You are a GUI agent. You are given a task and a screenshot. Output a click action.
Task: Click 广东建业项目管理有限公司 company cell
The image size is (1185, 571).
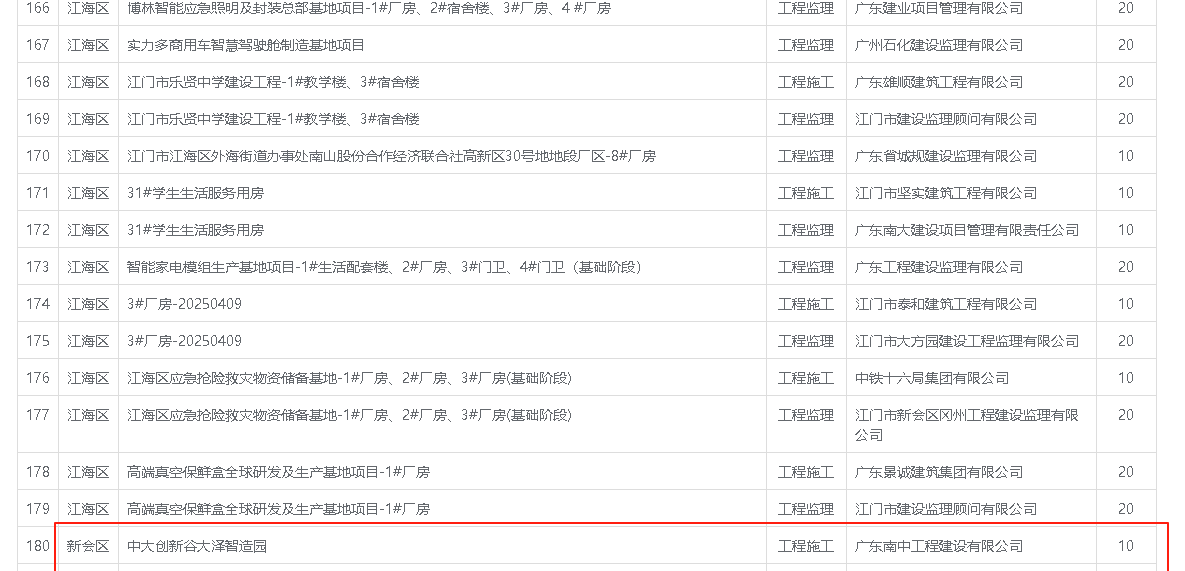pos(939,8)
